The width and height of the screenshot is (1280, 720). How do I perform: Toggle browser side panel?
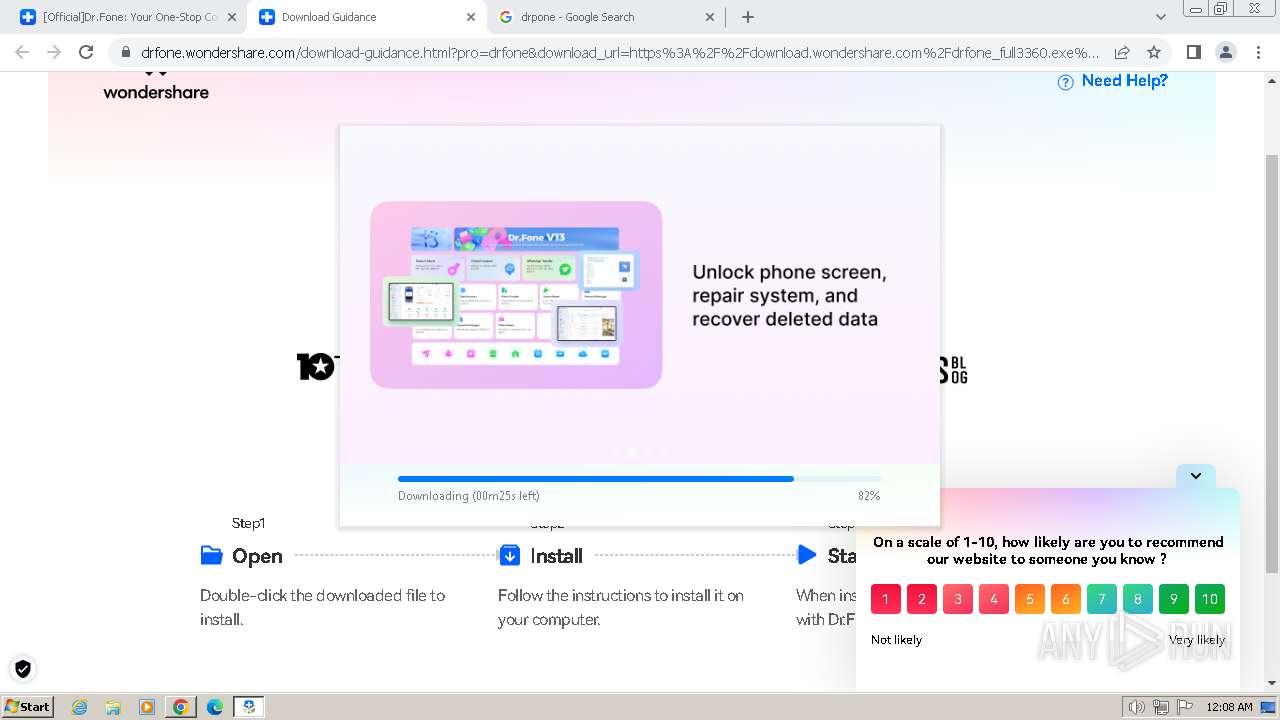coord(1193,52)
